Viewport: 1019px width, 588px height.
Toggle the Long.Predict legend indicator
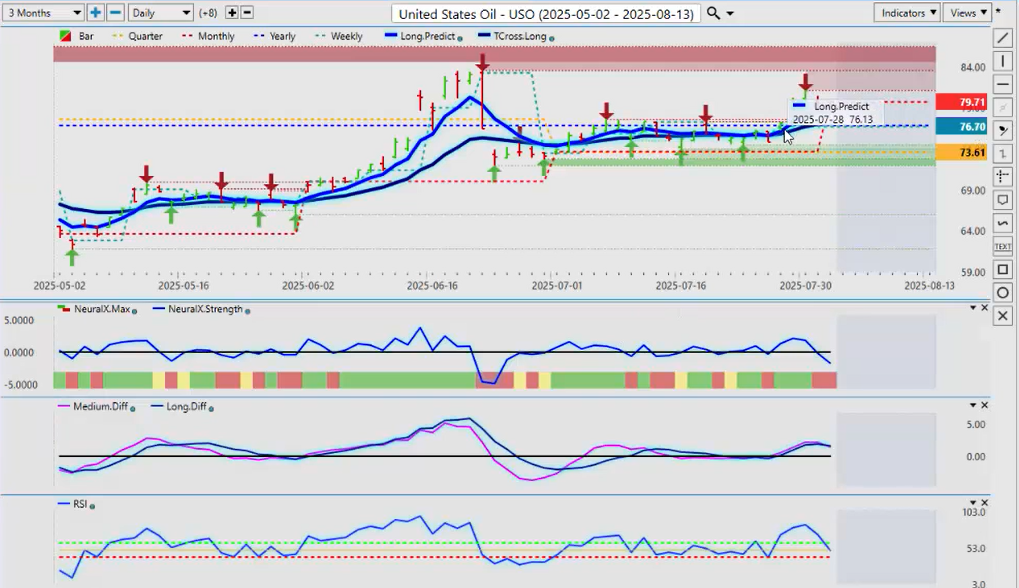pyautogui.click(x=426, y=36)
